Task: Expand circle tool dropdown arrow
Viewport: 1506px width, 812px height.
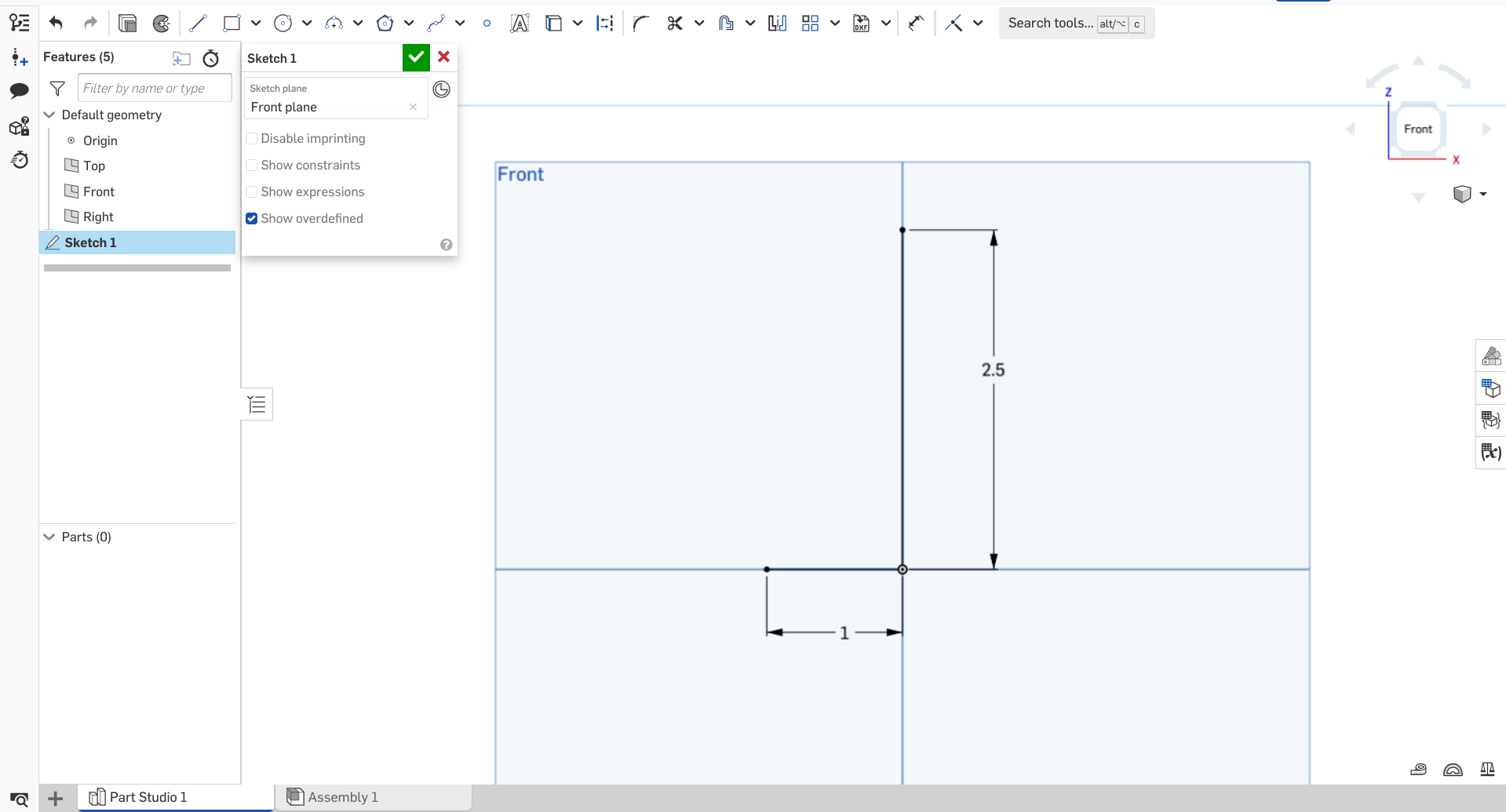Action: (x=307, y=24)
